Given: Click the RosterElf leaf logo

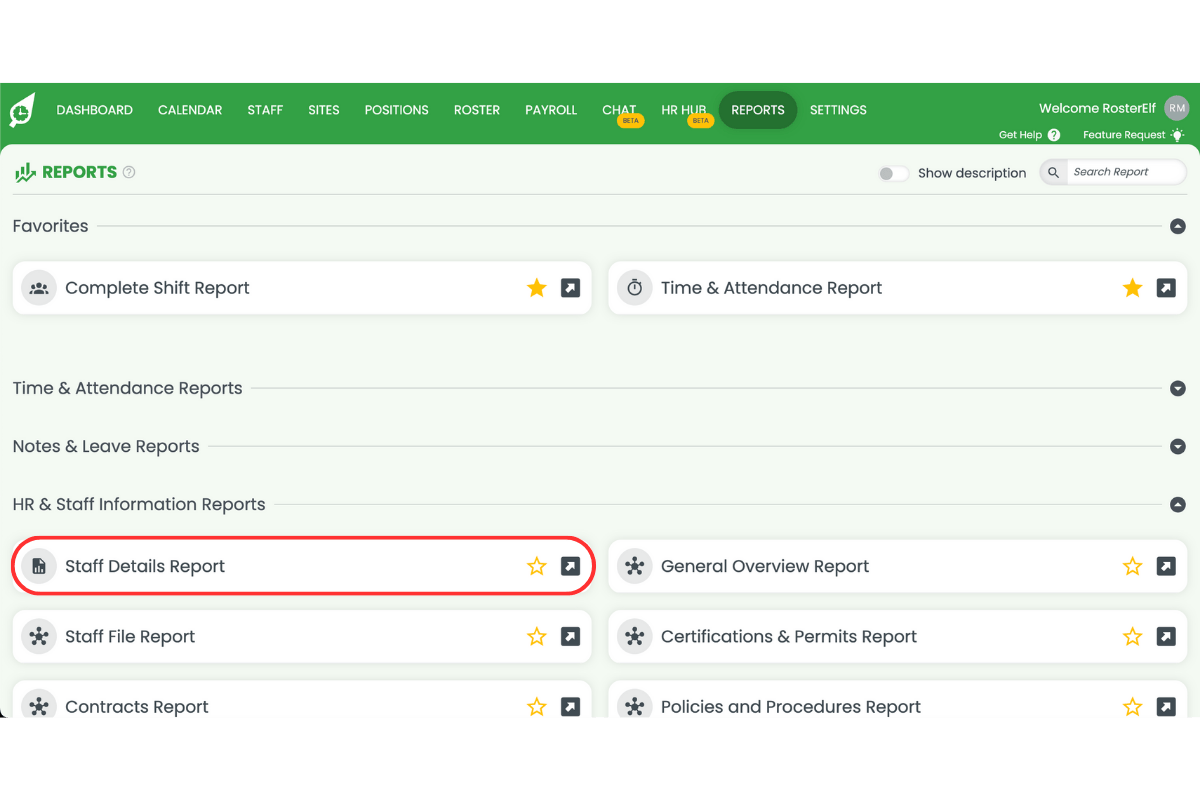Looking at the screenshot, I should tap(20, 110).
